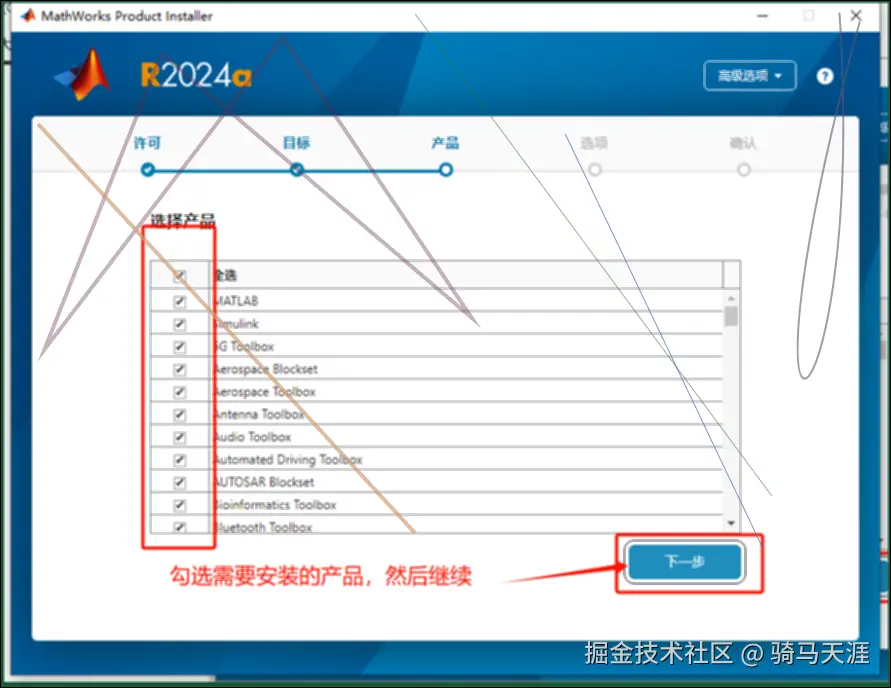Click the Aerospace Blockset row text

[265, 369]
